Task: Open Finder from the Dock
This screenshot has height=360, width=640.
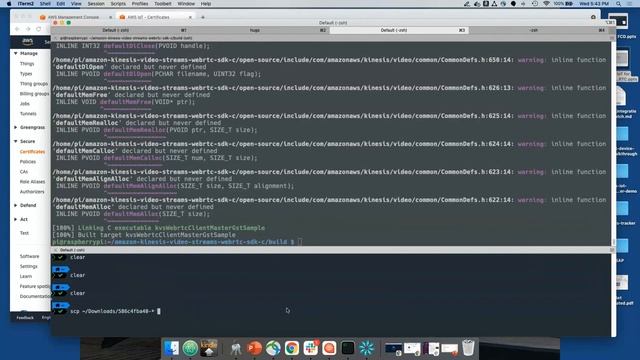Action: (x=171, y=348)
